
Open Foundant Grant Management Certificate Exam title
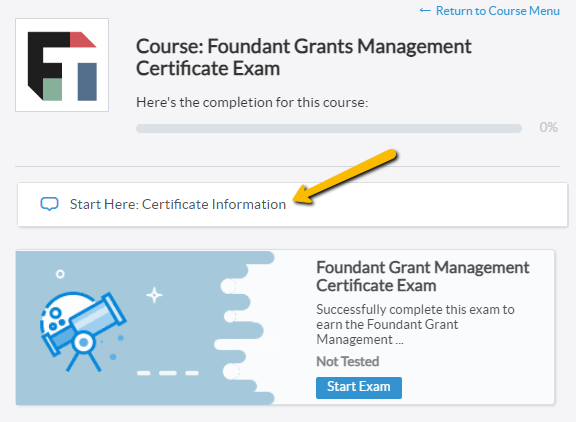pyautogui.click(x=422, y=276)
